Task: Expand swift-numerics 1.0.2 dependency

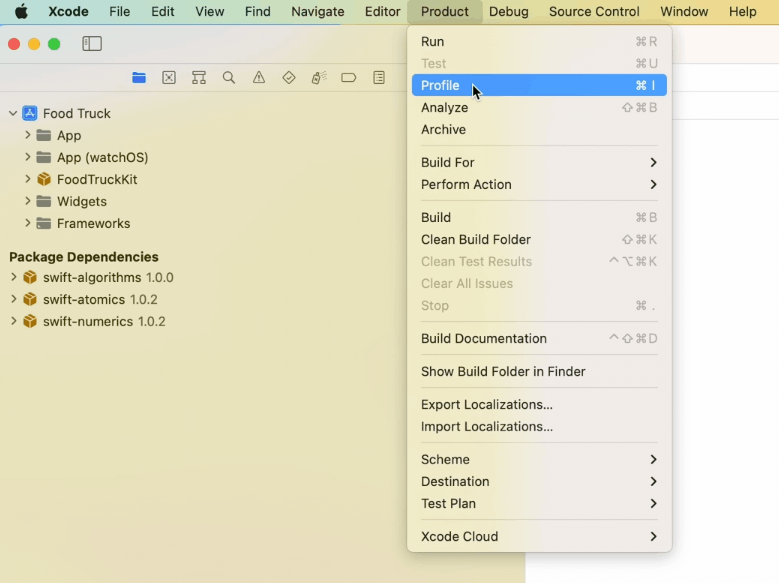Action: (x=14, y=322)
